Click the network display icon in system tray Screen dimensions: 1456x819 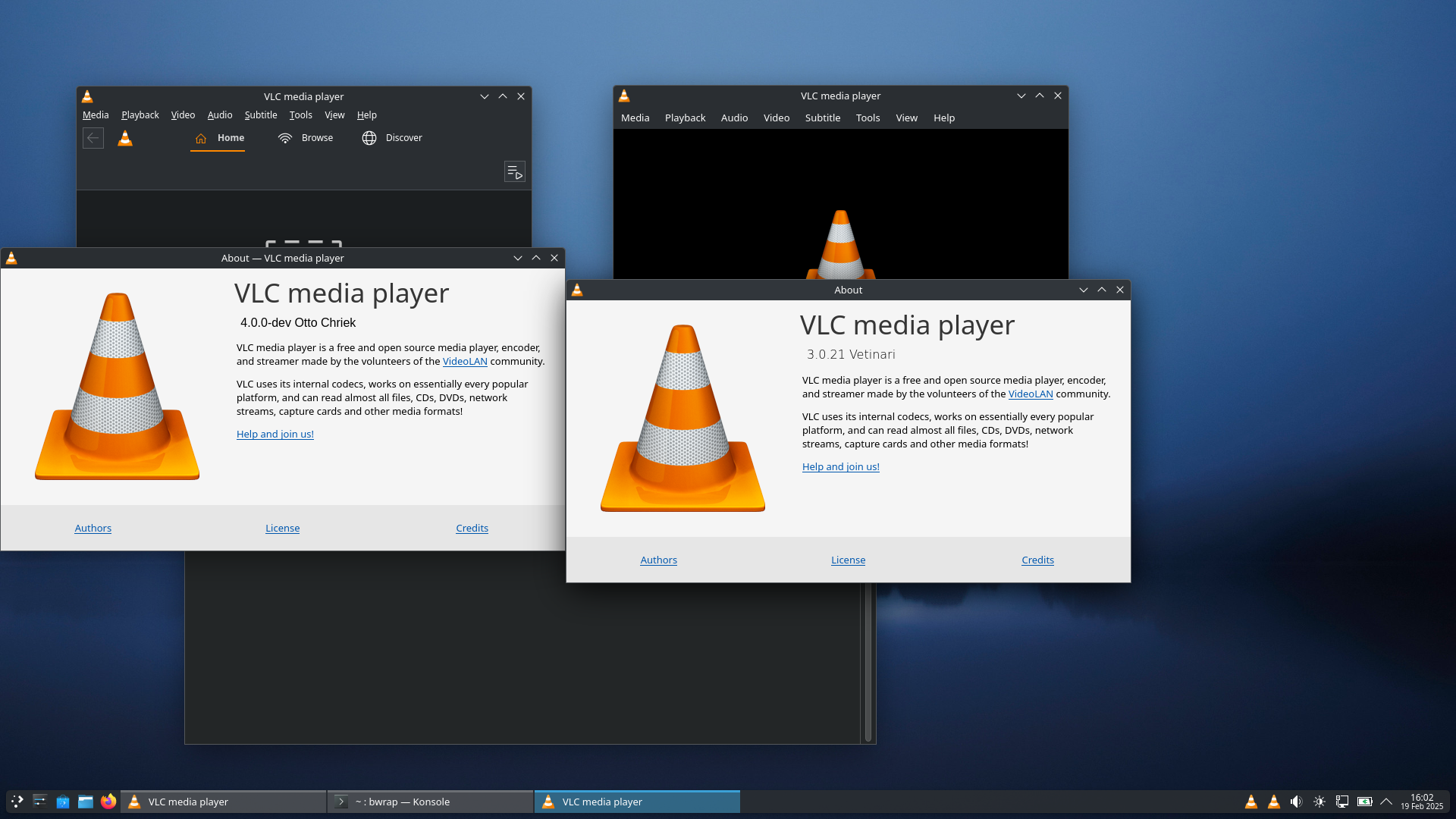1342,802
